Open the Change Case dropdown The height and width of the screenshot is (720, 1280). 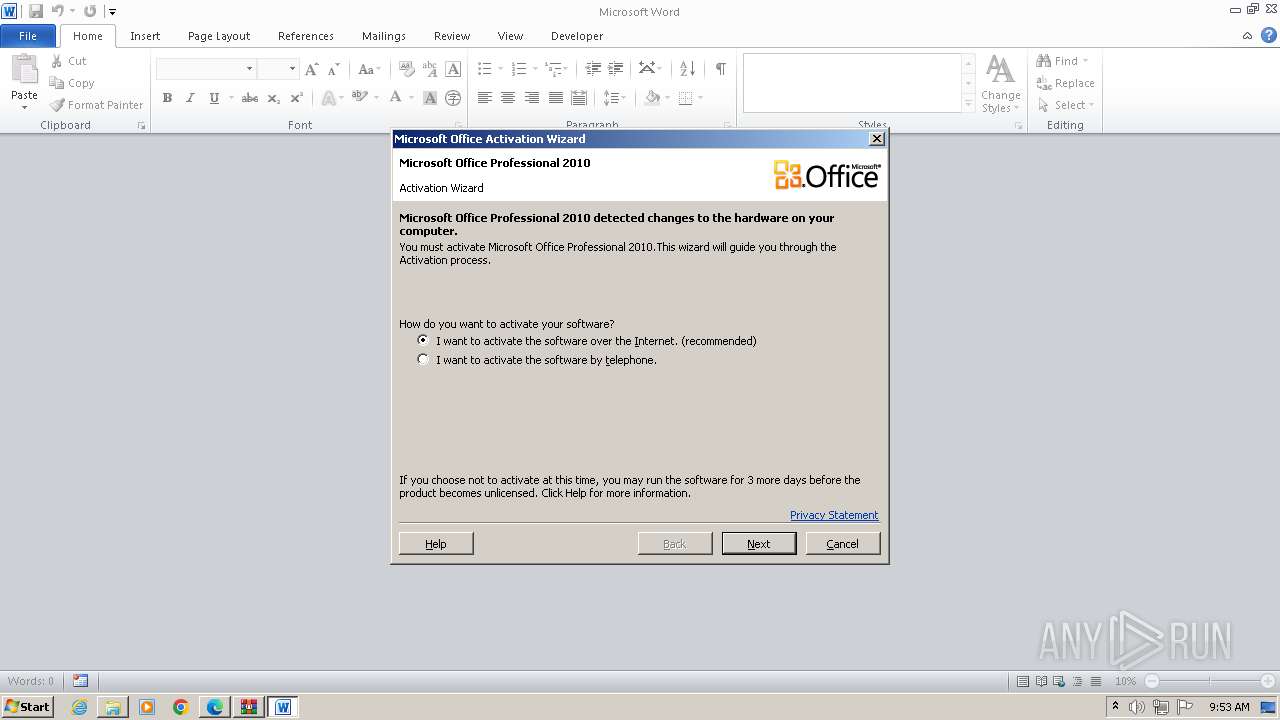point(368,69)
